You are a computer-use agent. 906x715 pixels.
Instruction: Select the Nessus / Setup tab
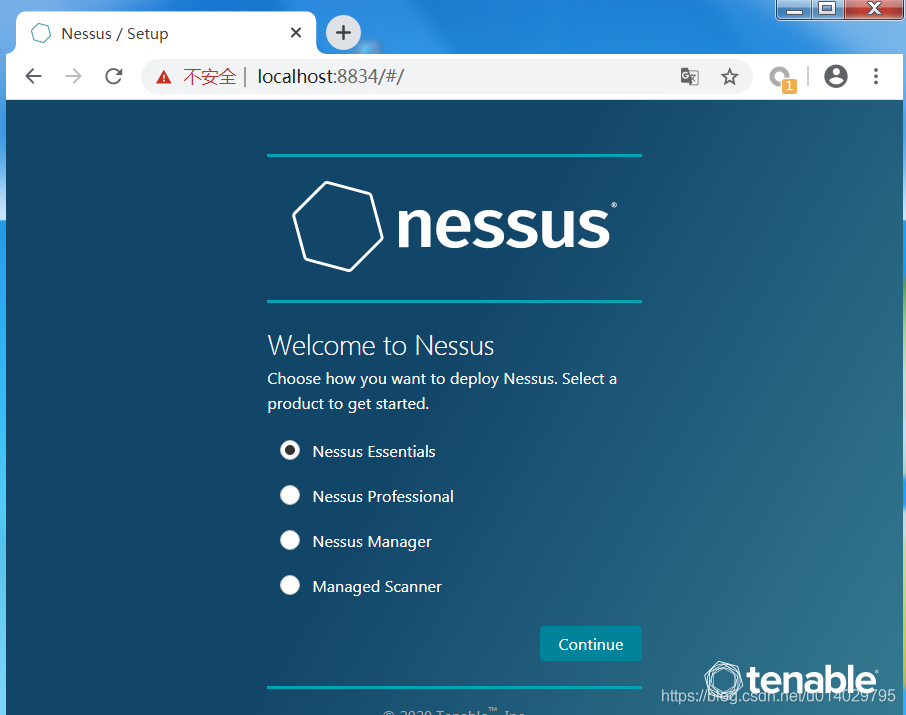166,33
